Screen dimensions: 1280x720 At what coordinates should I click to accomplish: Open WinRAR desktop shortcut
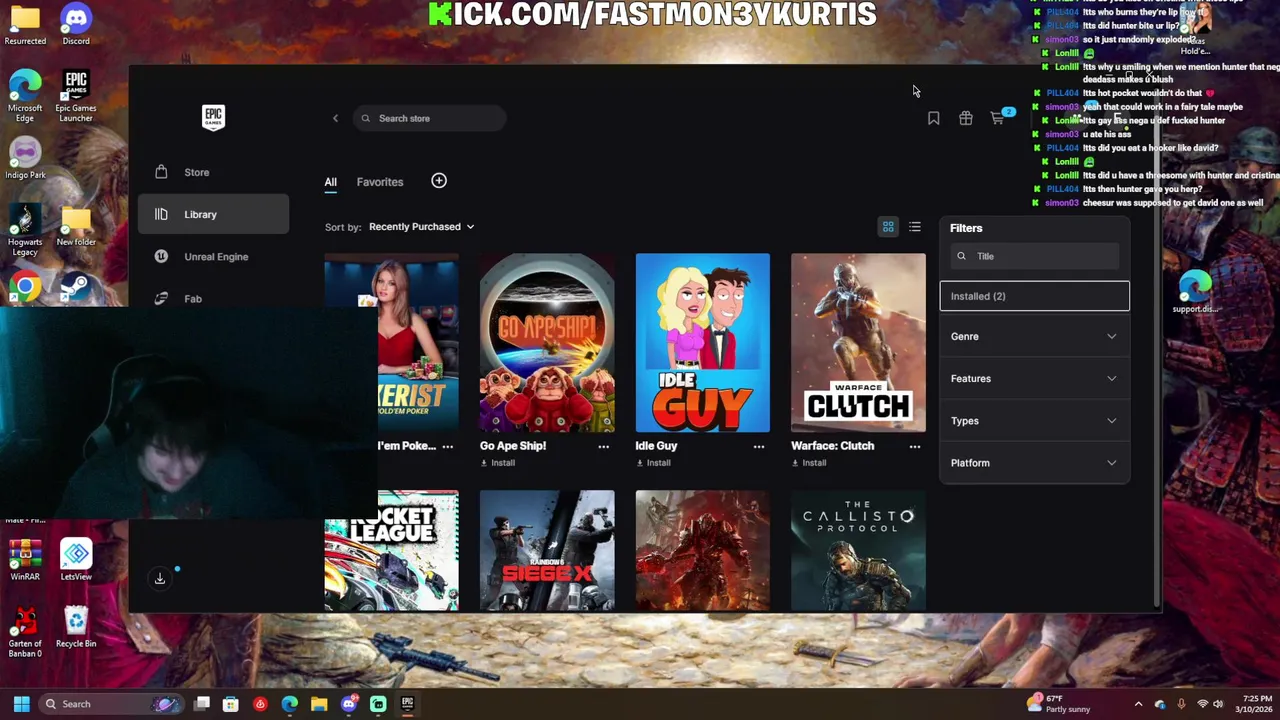25,560
